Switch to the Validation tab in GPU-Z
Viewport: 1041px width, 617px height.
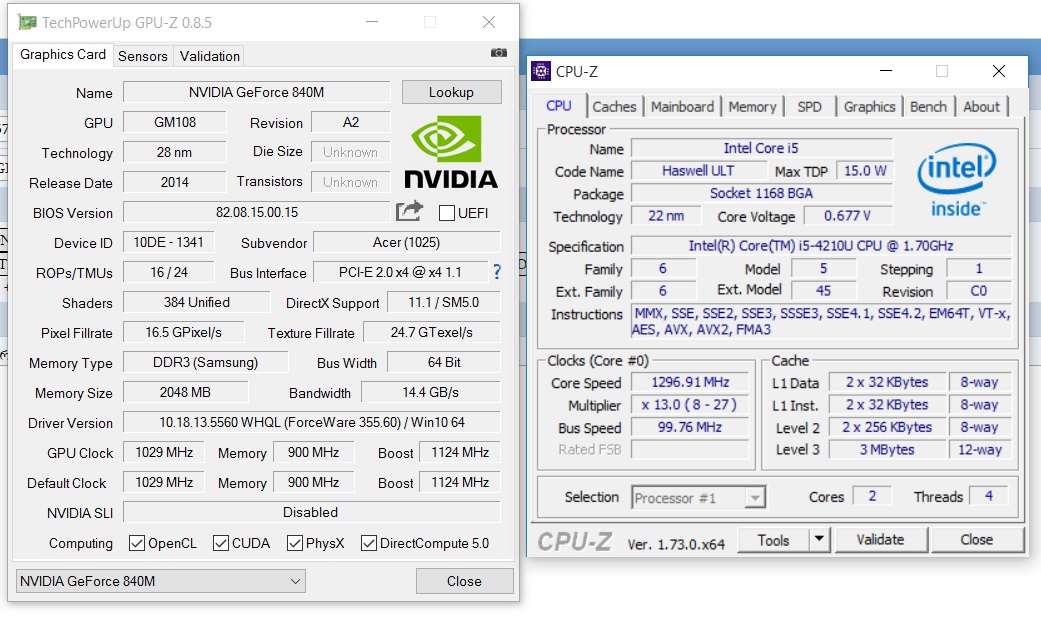coord(210,56)
